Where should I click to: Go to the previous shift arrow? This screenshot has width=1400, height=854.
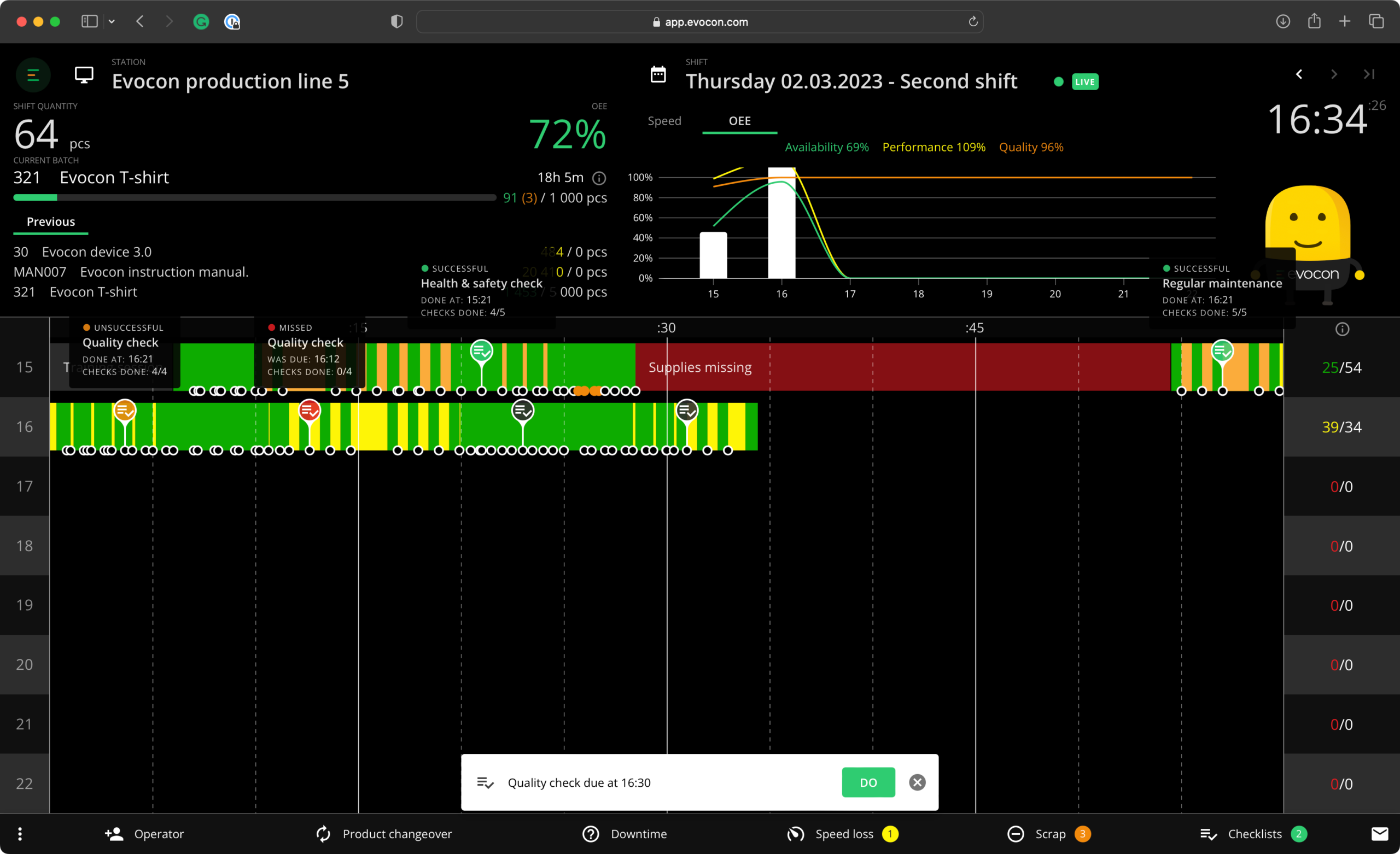tap(1299, 74)
